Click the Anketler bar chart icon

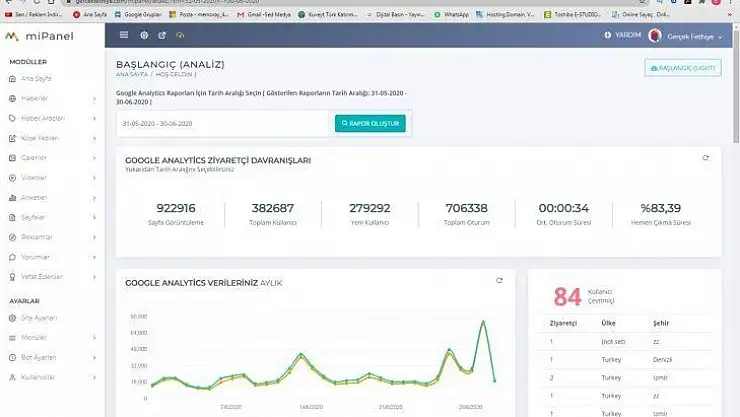(12, 198)
